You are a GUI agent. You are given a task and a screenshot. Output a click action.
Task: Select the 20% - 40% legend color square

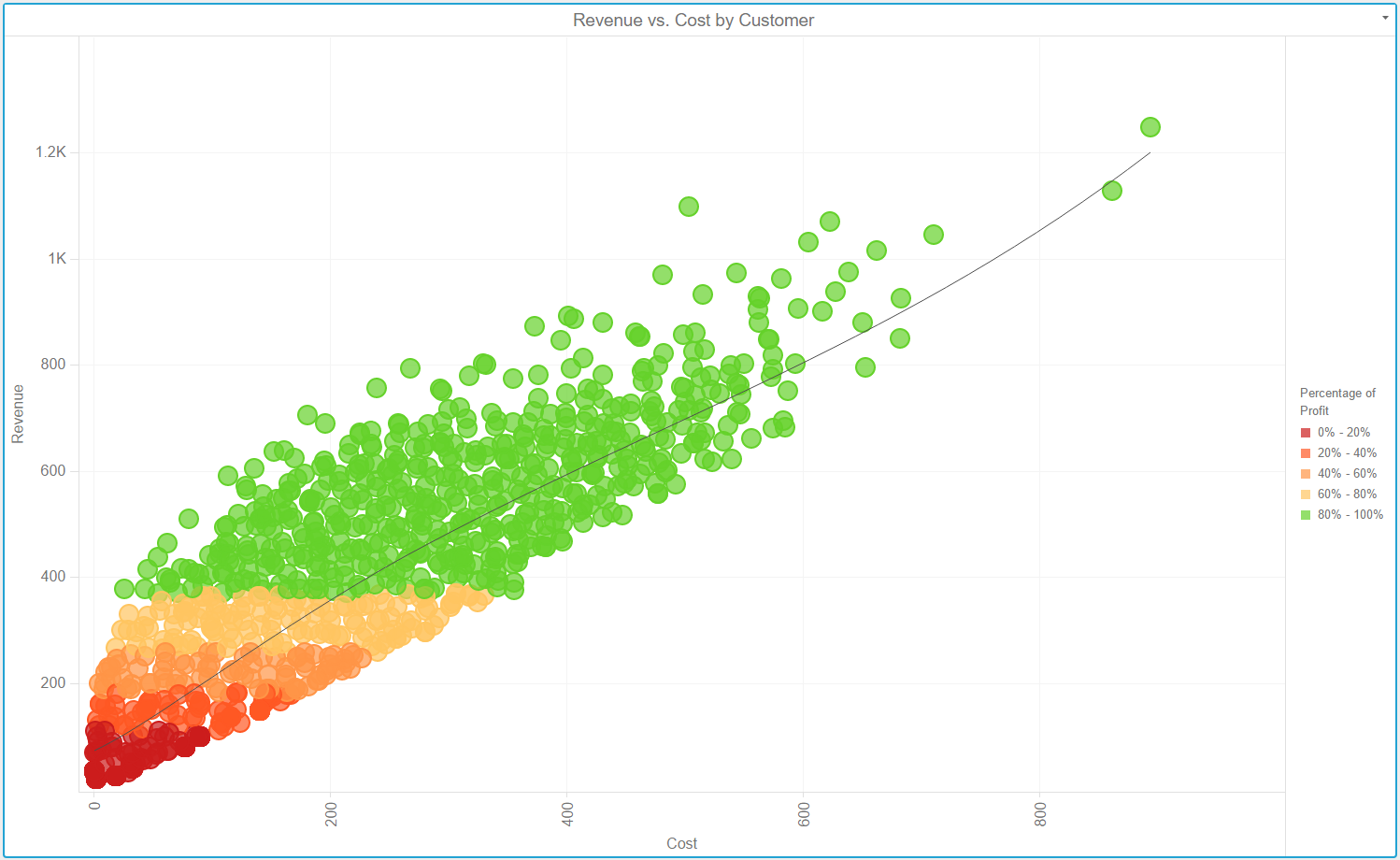tap(1306, 453)
